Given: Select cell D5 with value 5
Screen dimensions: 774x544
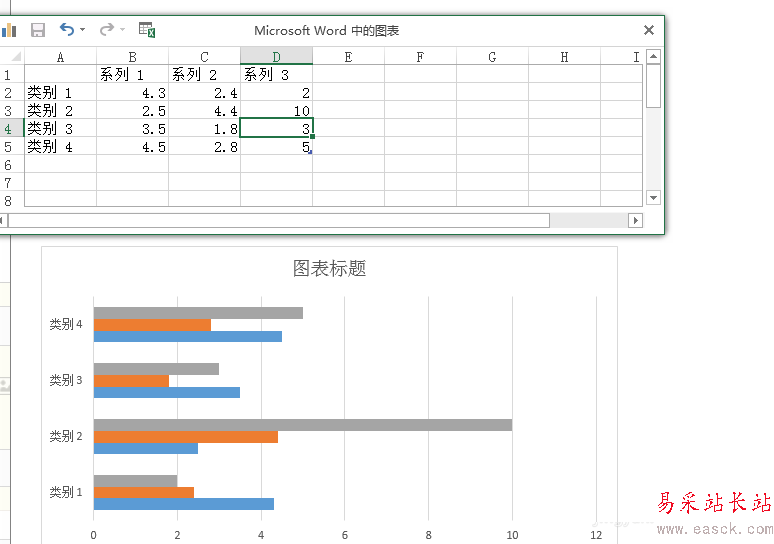Looking at the screenshot, I should tap(276, 147).
